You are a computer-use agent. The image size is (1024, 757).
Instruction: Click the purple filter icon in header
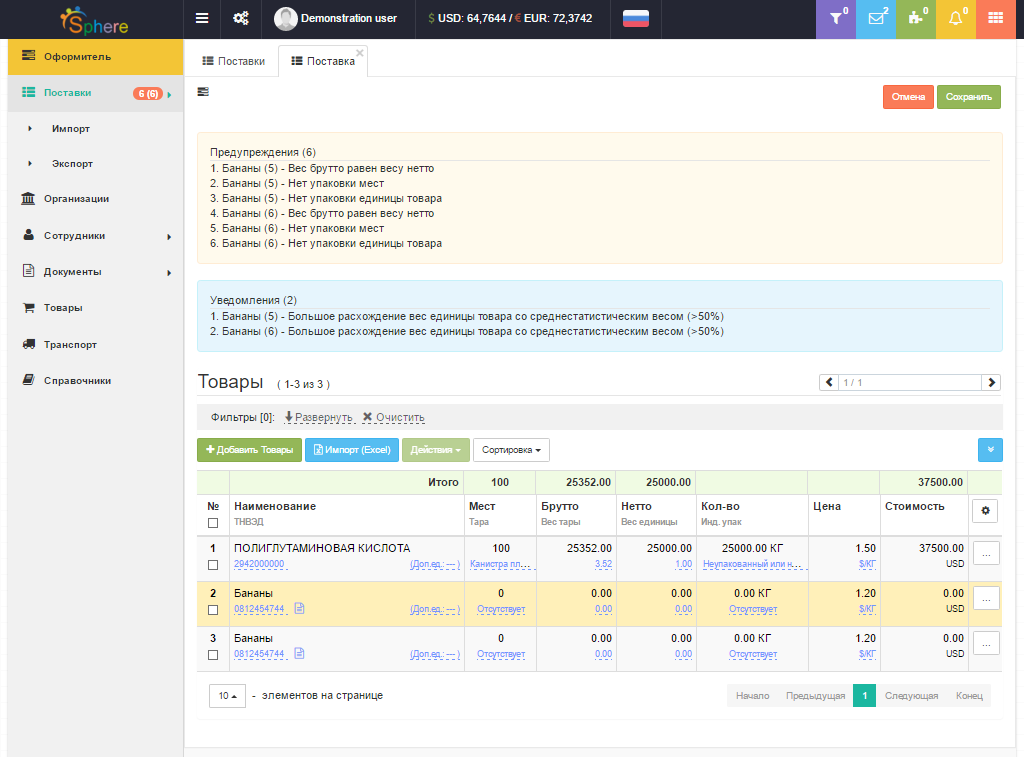(837, 18)
